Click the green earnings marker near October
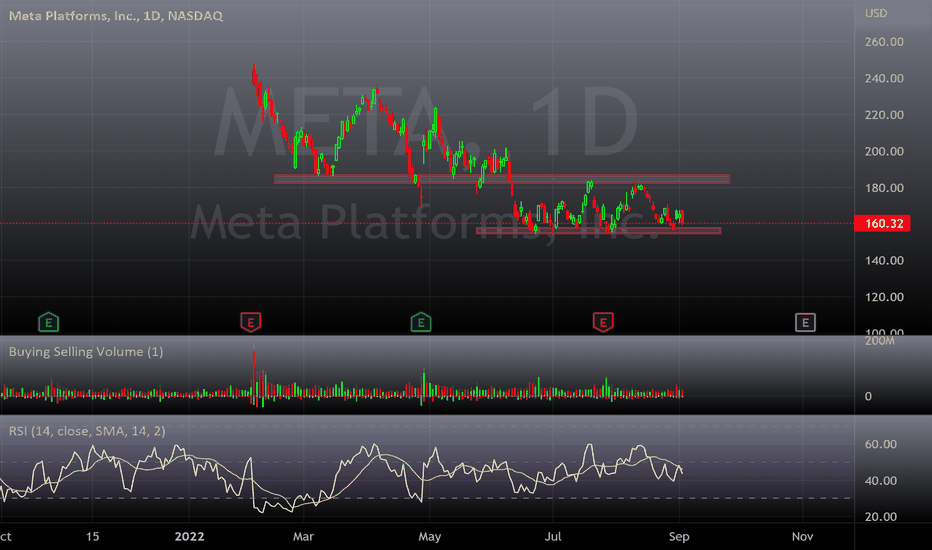Image resolution: width=932 pixels, height=550 pixels. (49, 322)
